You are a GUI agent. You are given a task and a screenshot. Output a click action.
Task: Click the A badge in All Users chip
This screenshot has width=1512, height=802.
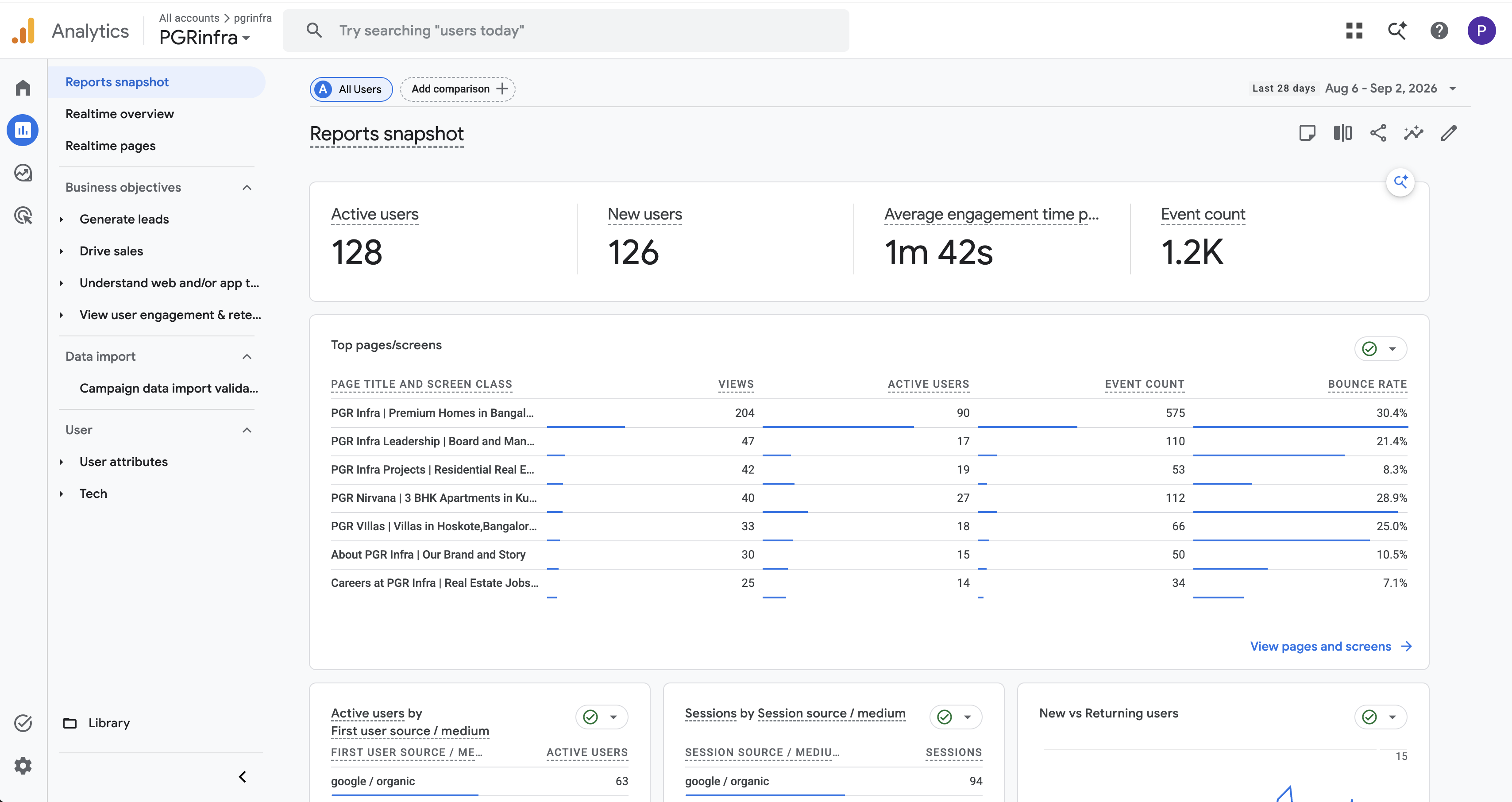[323, 89]
